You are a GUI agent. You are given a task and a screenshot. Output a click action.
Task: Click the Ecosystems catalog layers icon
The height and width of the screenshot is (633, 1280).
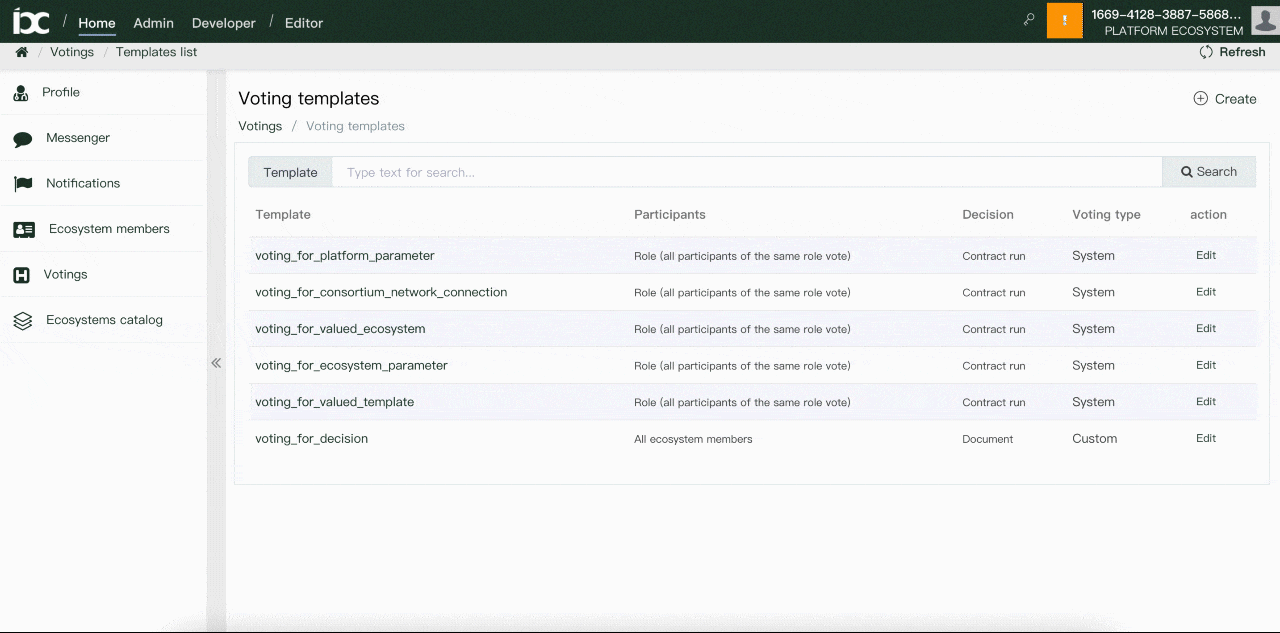[x=22, y=321]
